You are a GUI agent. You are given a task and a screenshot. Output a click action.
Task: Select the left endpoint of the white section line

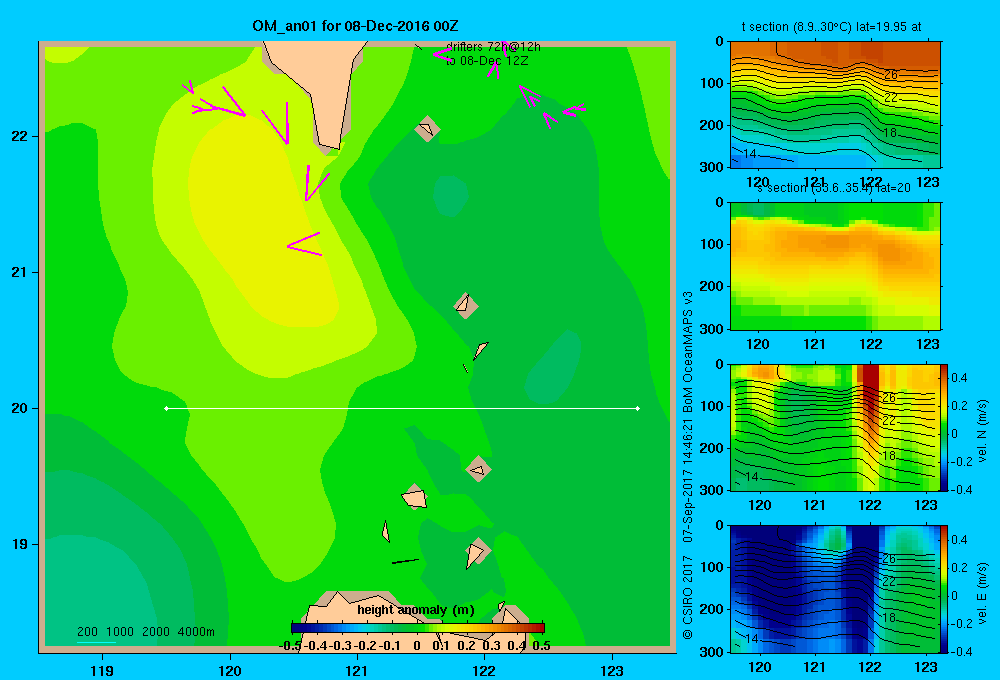point(166,408)
